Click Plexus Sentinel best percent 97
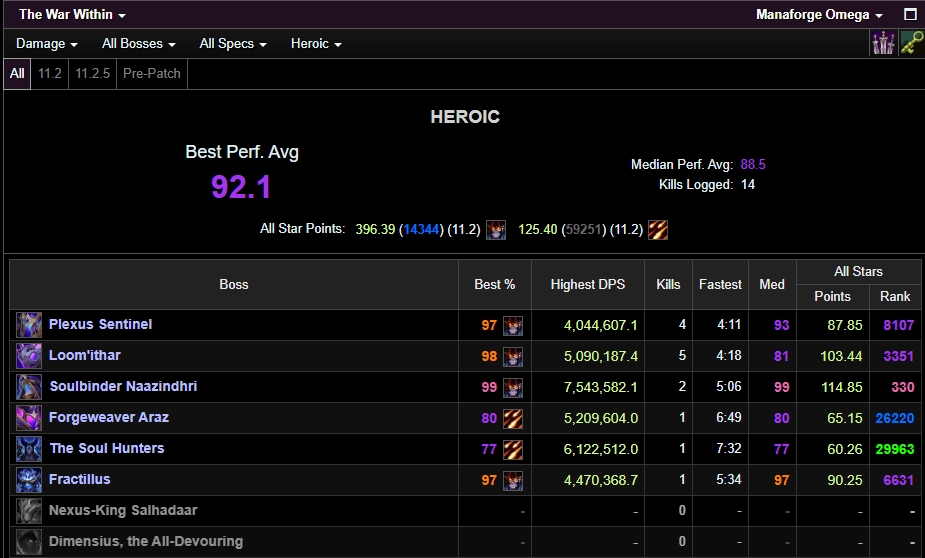The width and height of the screenshot is (925, 558). pos(489,326)
